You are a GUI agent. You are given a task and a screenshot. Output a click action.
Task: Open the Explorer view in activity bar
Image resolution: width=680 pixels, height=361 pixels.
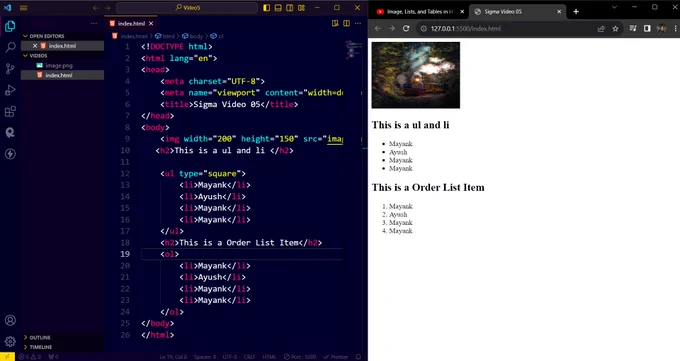[10, 26]
